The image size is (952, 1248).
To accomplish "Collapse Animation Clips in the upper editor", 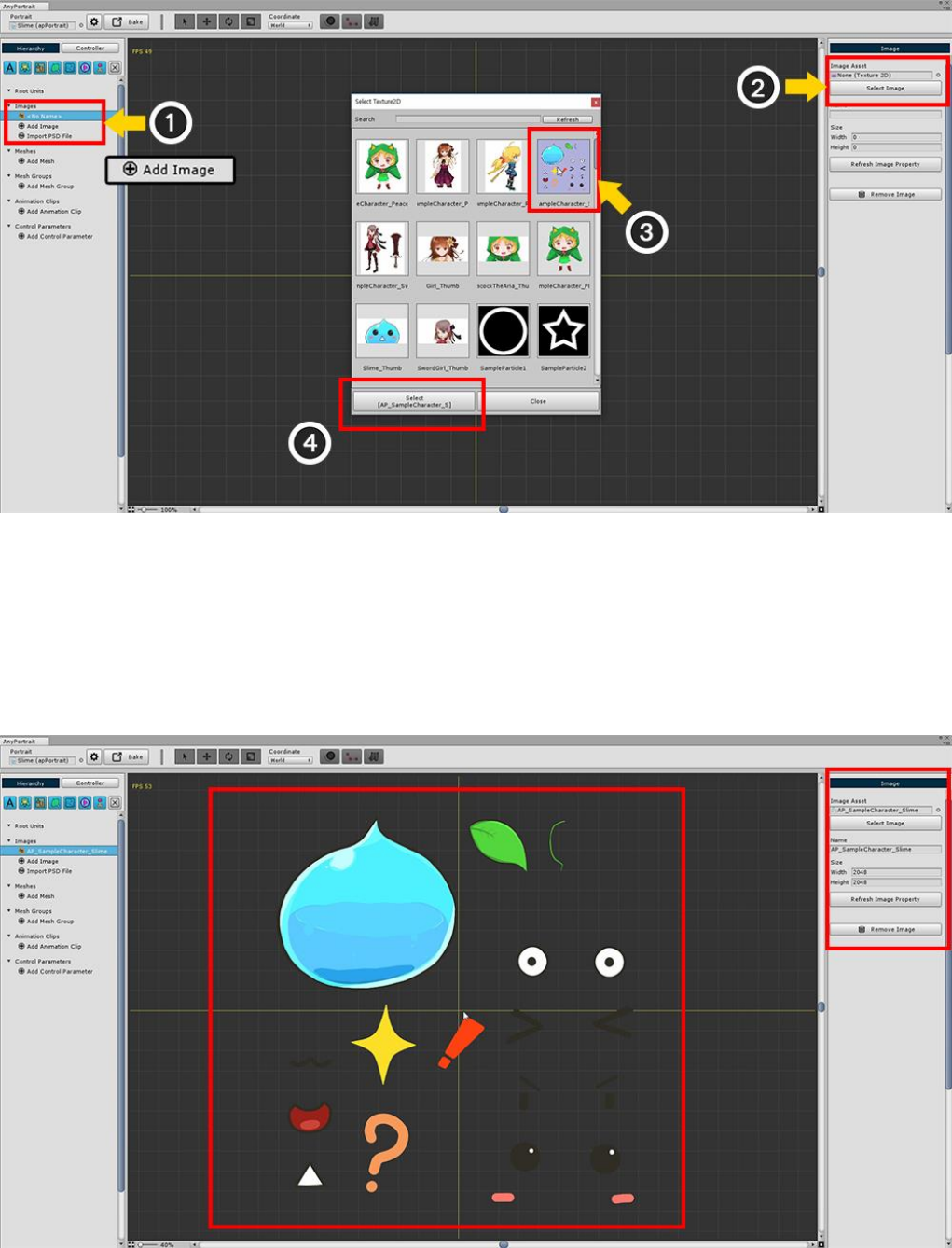I will click(x=9, y=201).
